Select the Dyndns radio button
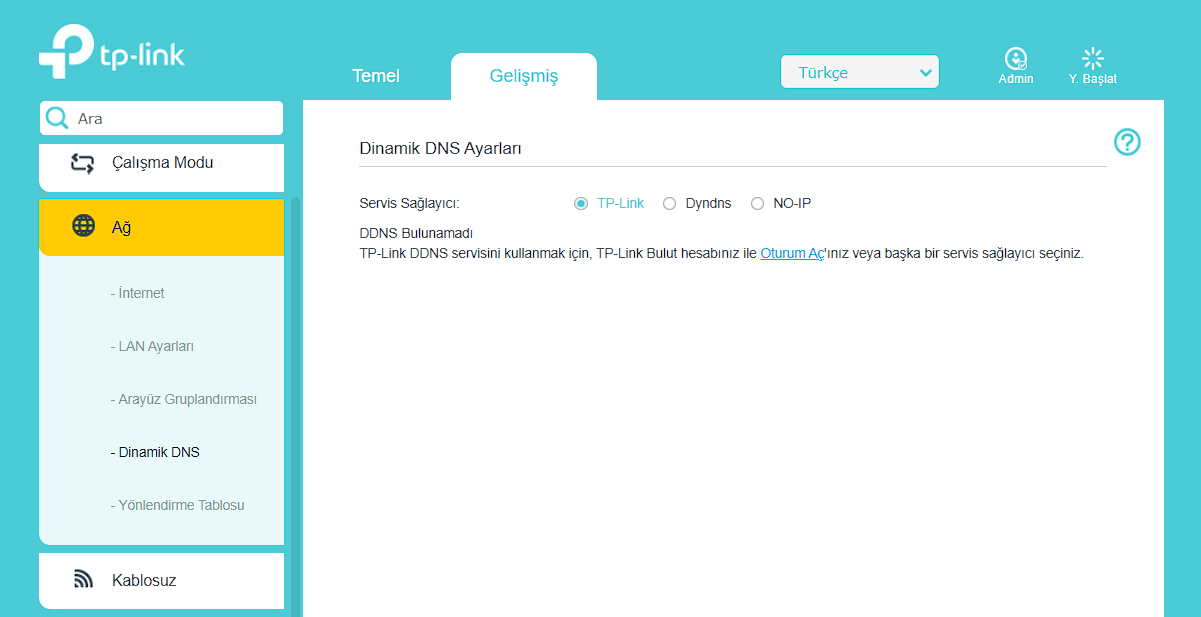 (670, 204)
